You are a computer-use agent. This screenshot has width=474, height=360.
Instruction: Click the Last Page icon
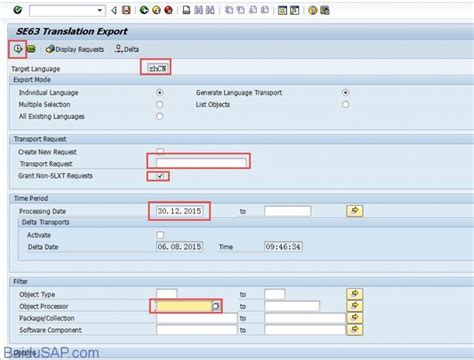(265, 10)
